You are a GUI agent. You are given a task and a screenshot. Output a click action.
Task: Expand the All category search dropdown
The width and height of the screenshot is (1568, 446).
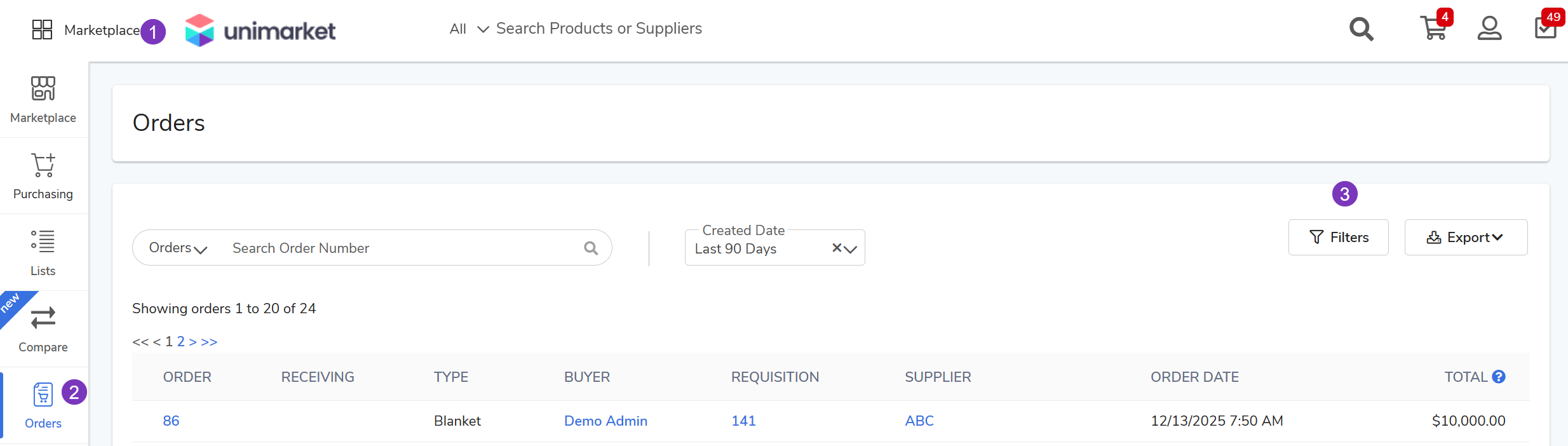click(x=469, y=29)
